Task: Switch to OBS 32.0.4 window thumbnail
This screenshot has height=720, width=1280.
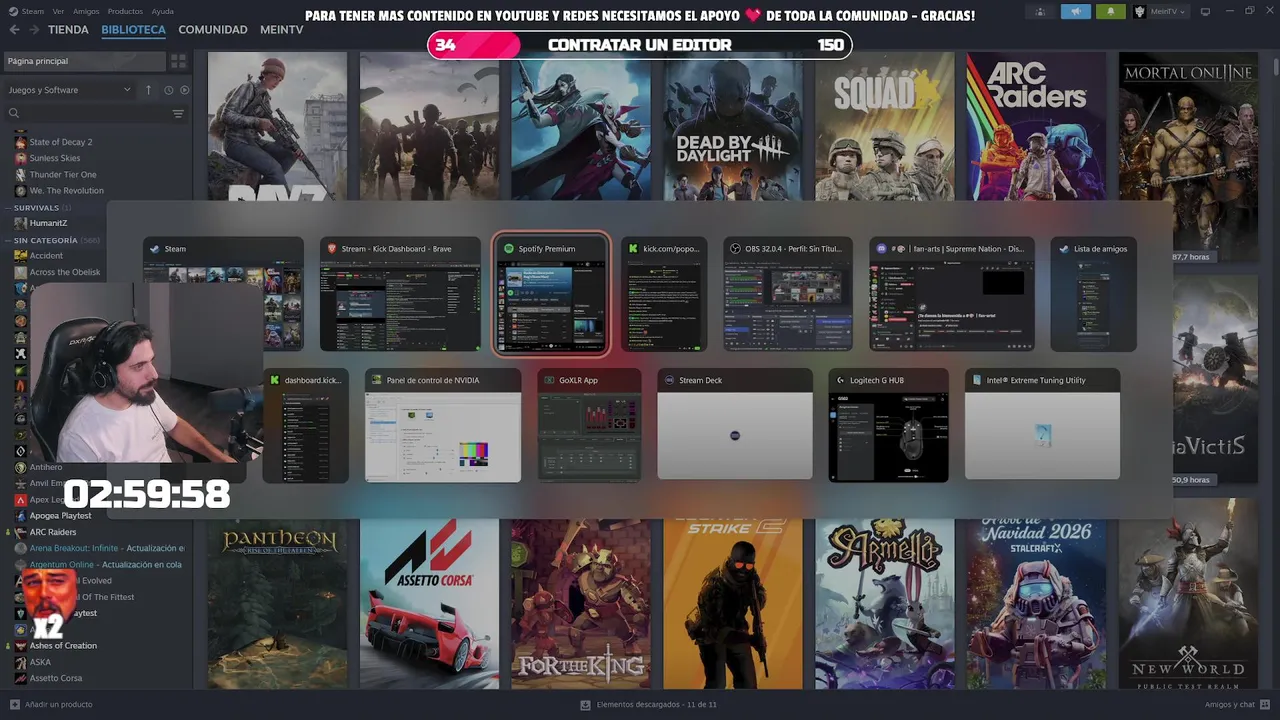Action: [x=788, y=295]
